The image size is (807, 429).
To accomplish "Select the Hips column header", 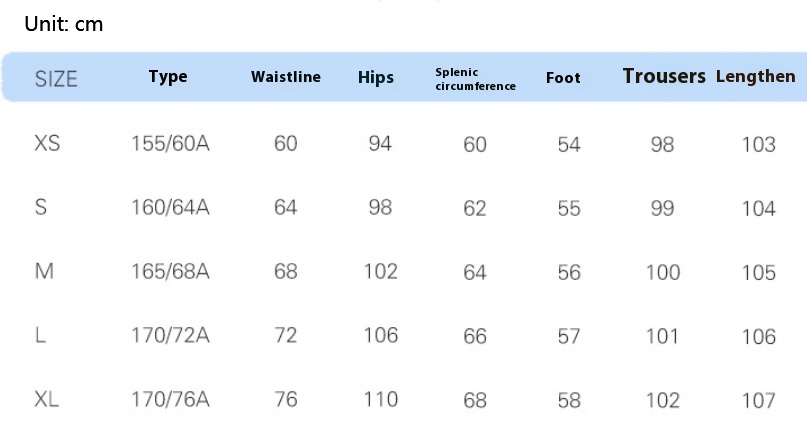I will tap(376, 78).
